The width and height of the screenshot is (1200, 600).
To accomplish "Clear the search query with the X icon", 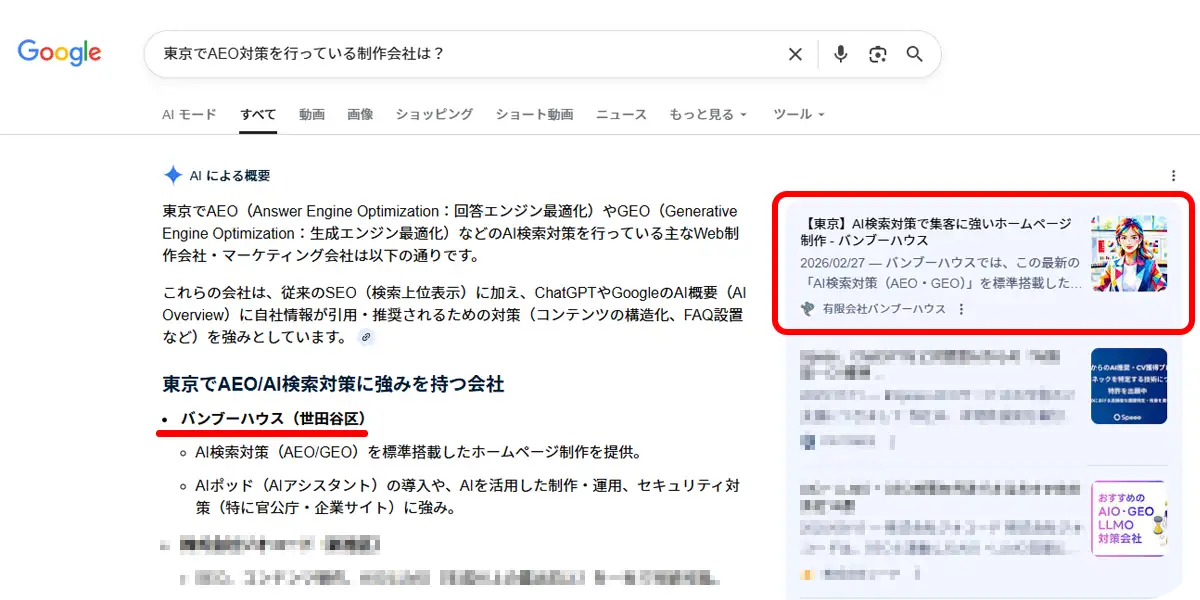I will 795,54.
